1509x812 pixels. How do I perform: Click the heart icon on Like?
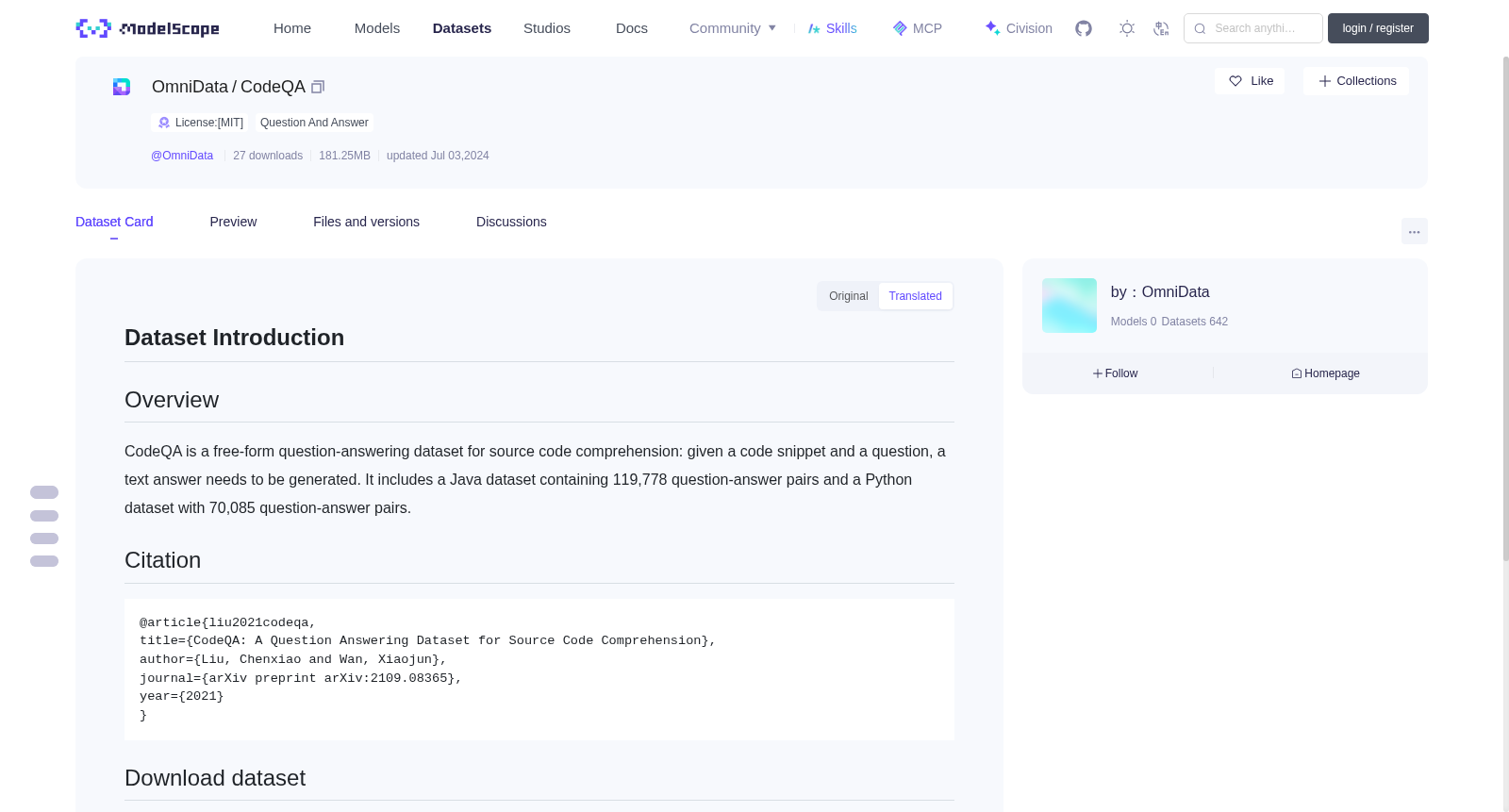[x=1235, y=81]
